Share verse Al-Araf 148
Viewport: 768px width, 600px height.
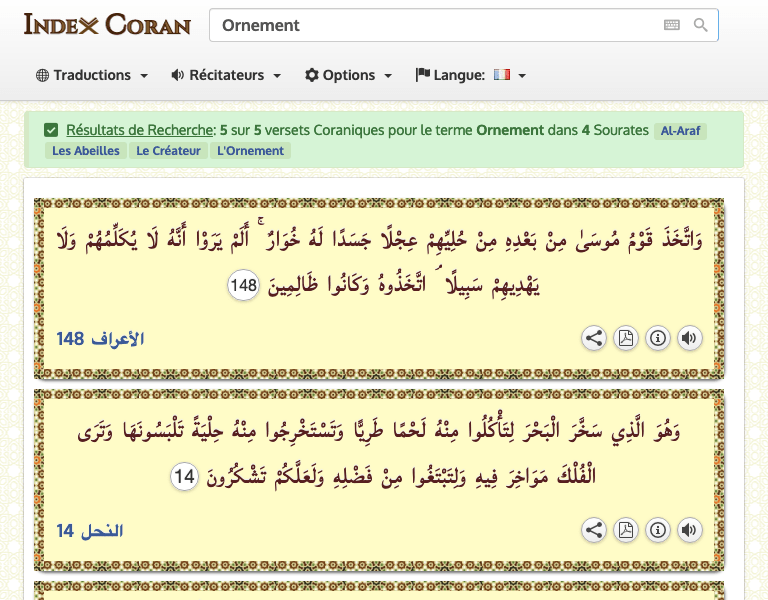594,338
